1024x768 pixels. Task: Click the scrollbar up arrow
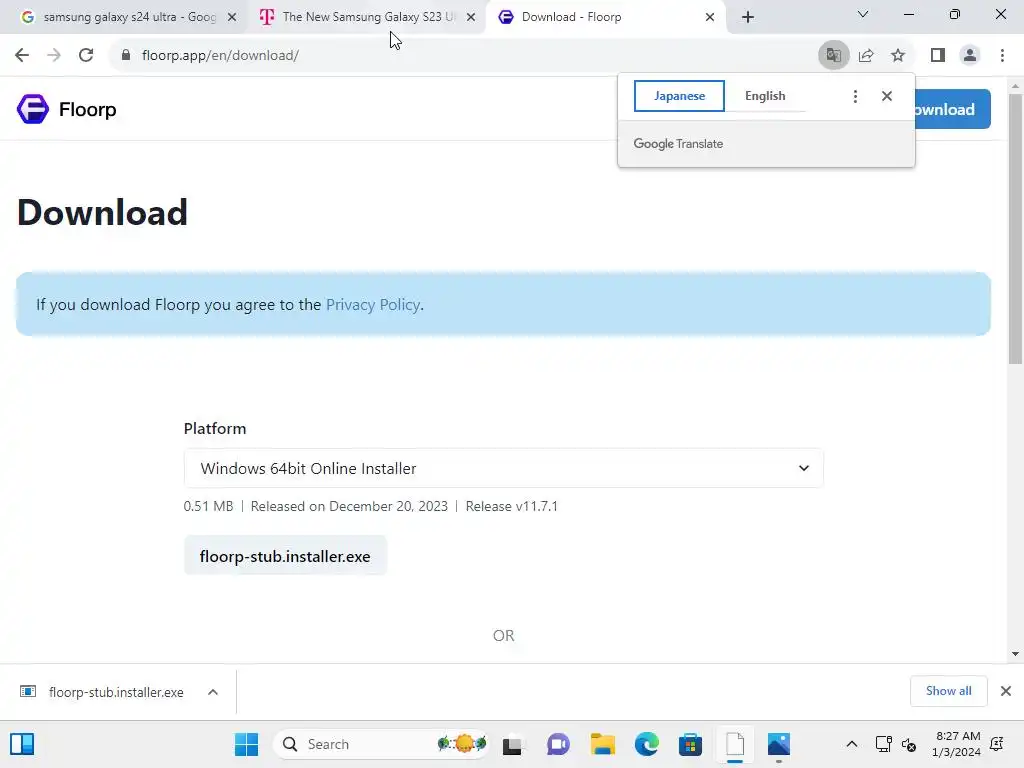(1015, 86)
